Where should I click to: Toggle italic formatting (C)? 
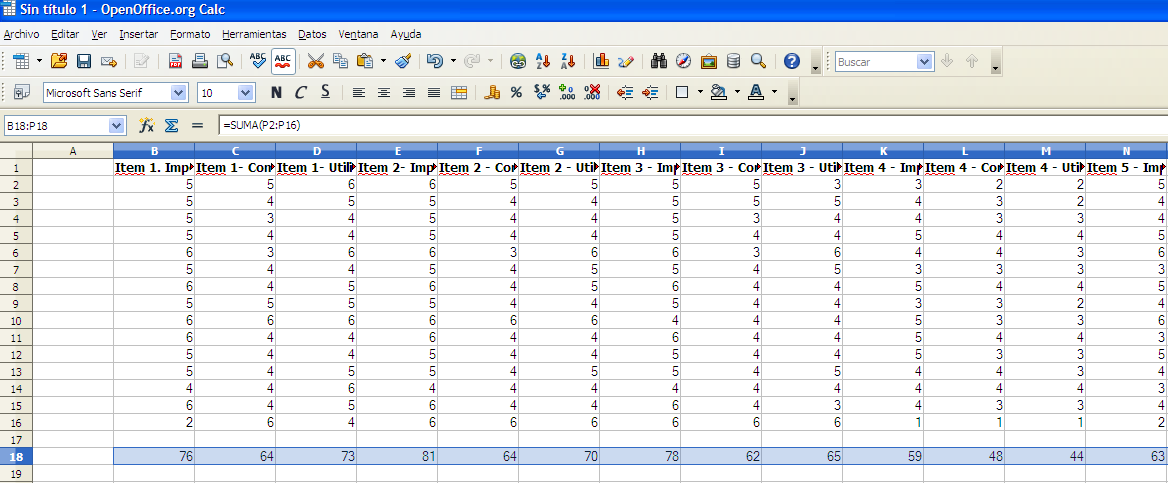click(x=300, y=93)
